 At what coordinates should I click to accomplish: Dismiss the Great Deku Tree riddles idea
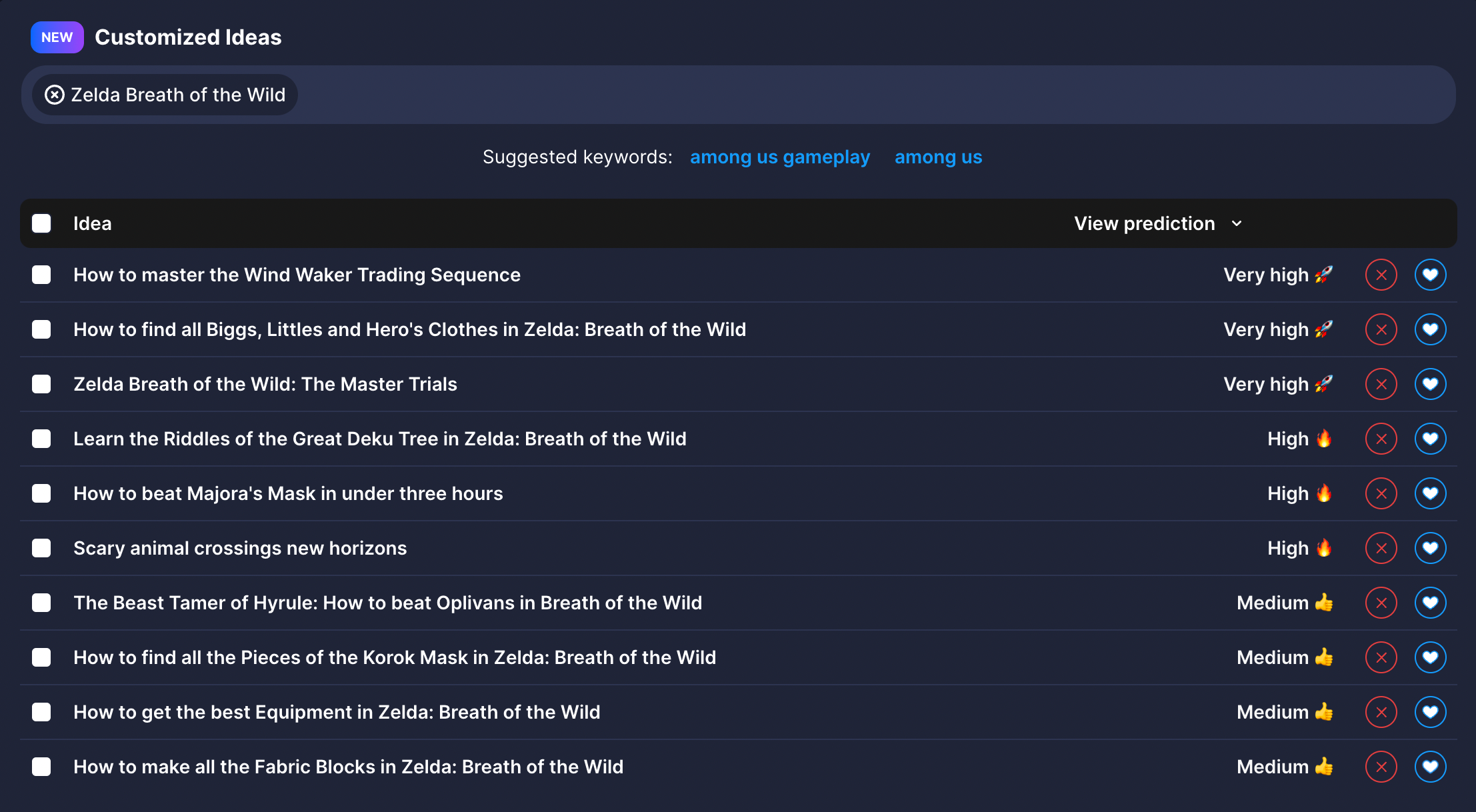(1381, 439)
